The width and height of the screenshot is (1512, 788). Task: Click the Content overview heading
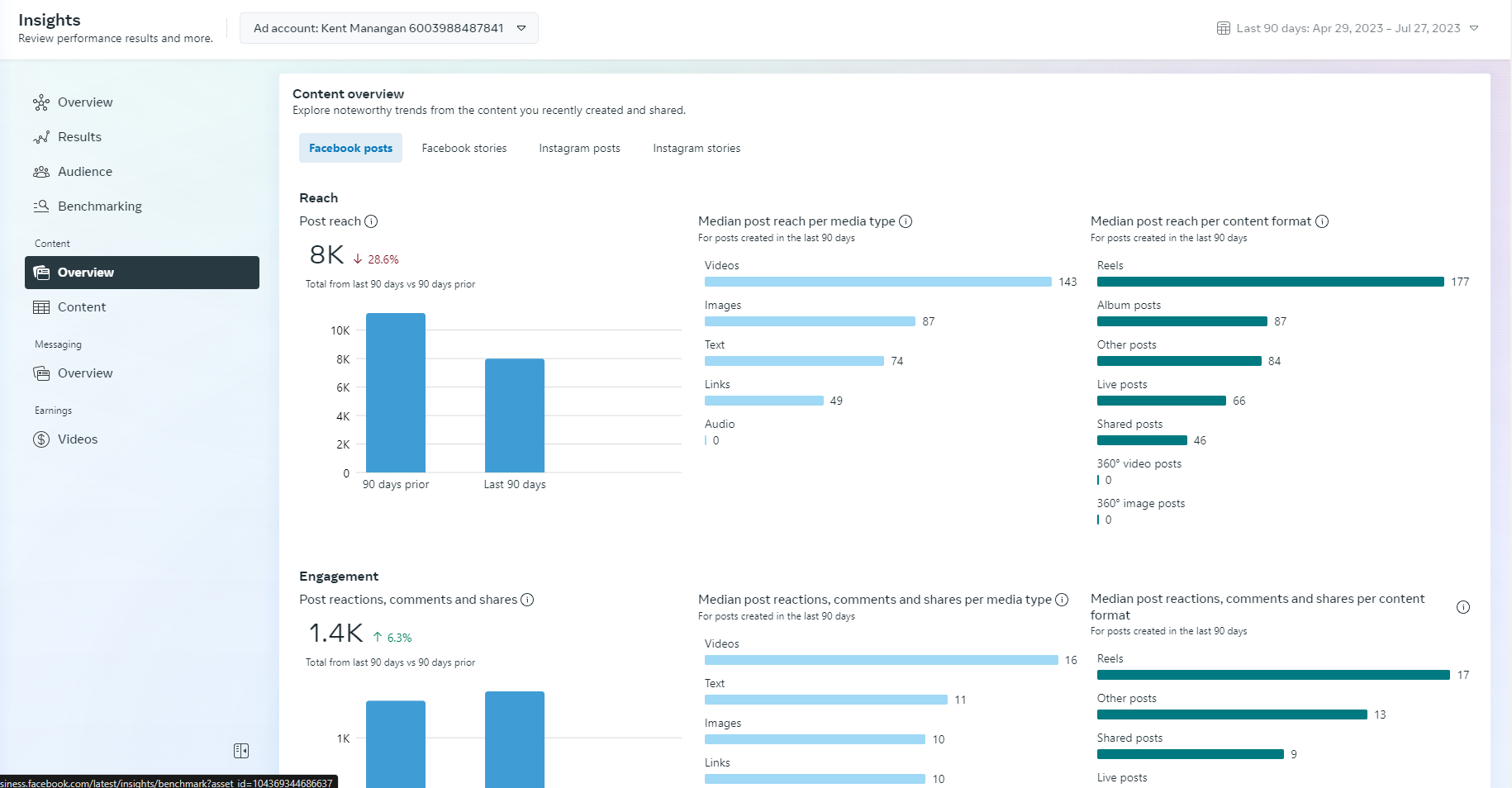pos(348,94)
